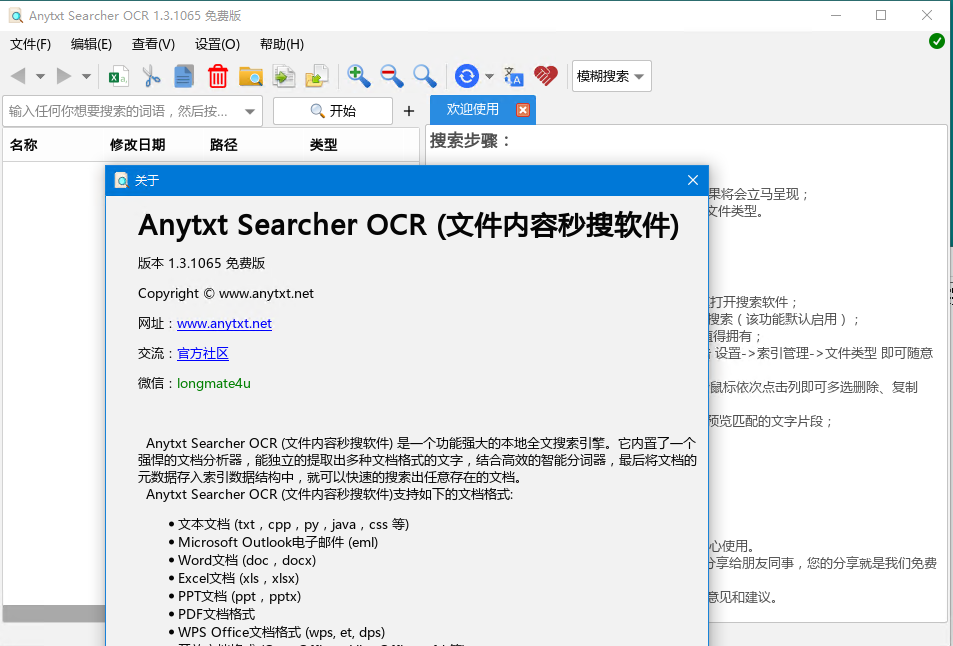Screen dimensions: 953x646
Task: Open the 设置(O) menu
Action: (217, 44)
